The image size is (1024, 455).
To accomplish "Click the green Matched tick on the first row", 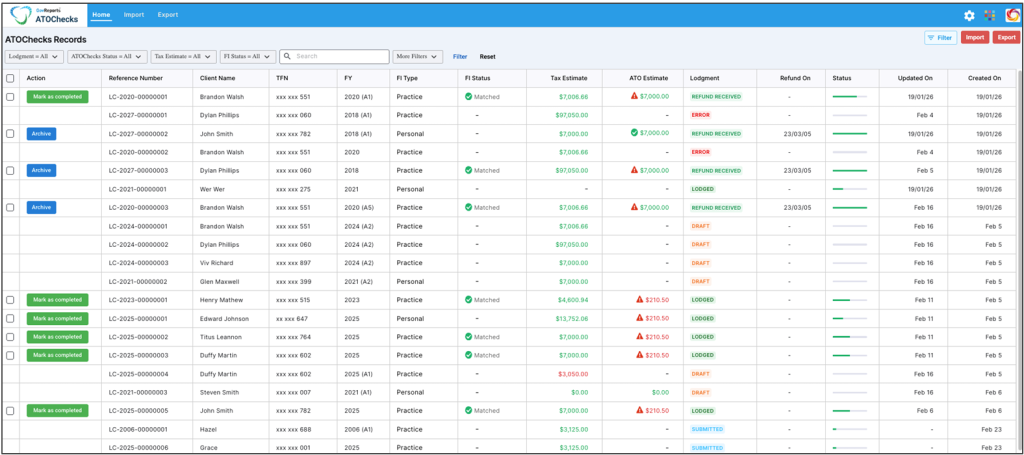I will (x=468, y=97).
